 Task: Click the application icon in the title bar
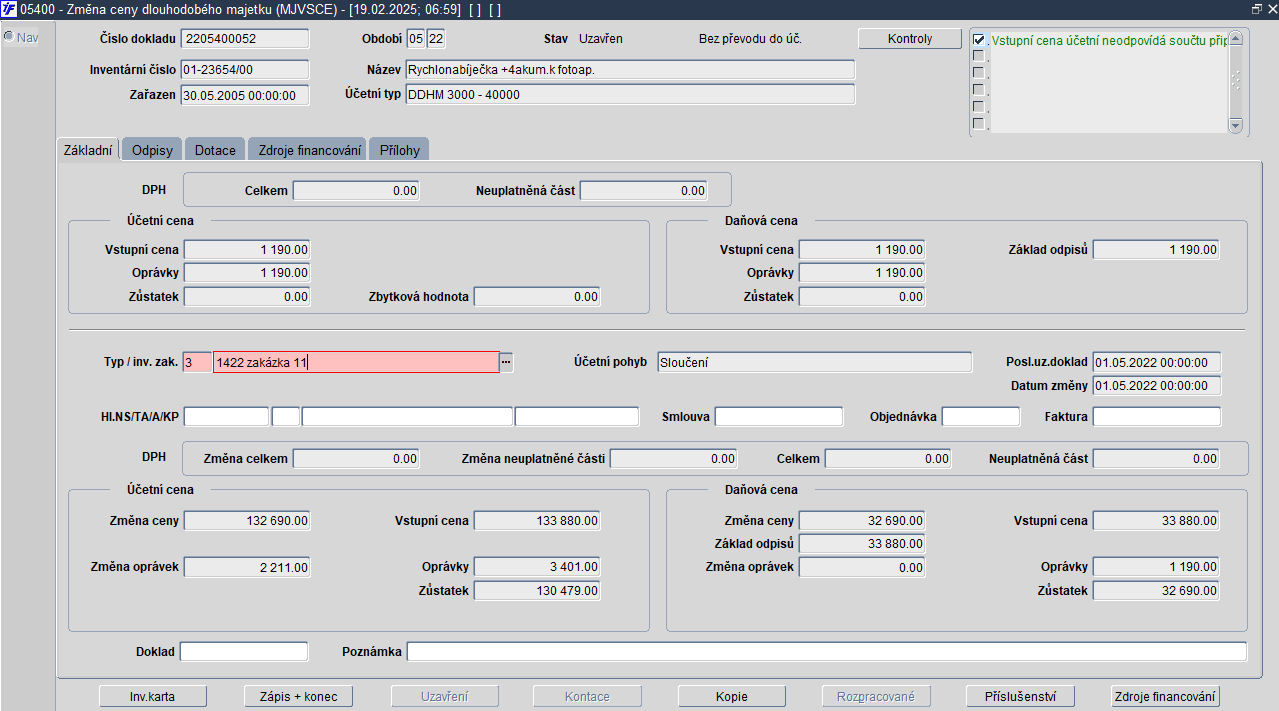pyautogui.click(x=9, y=8)
